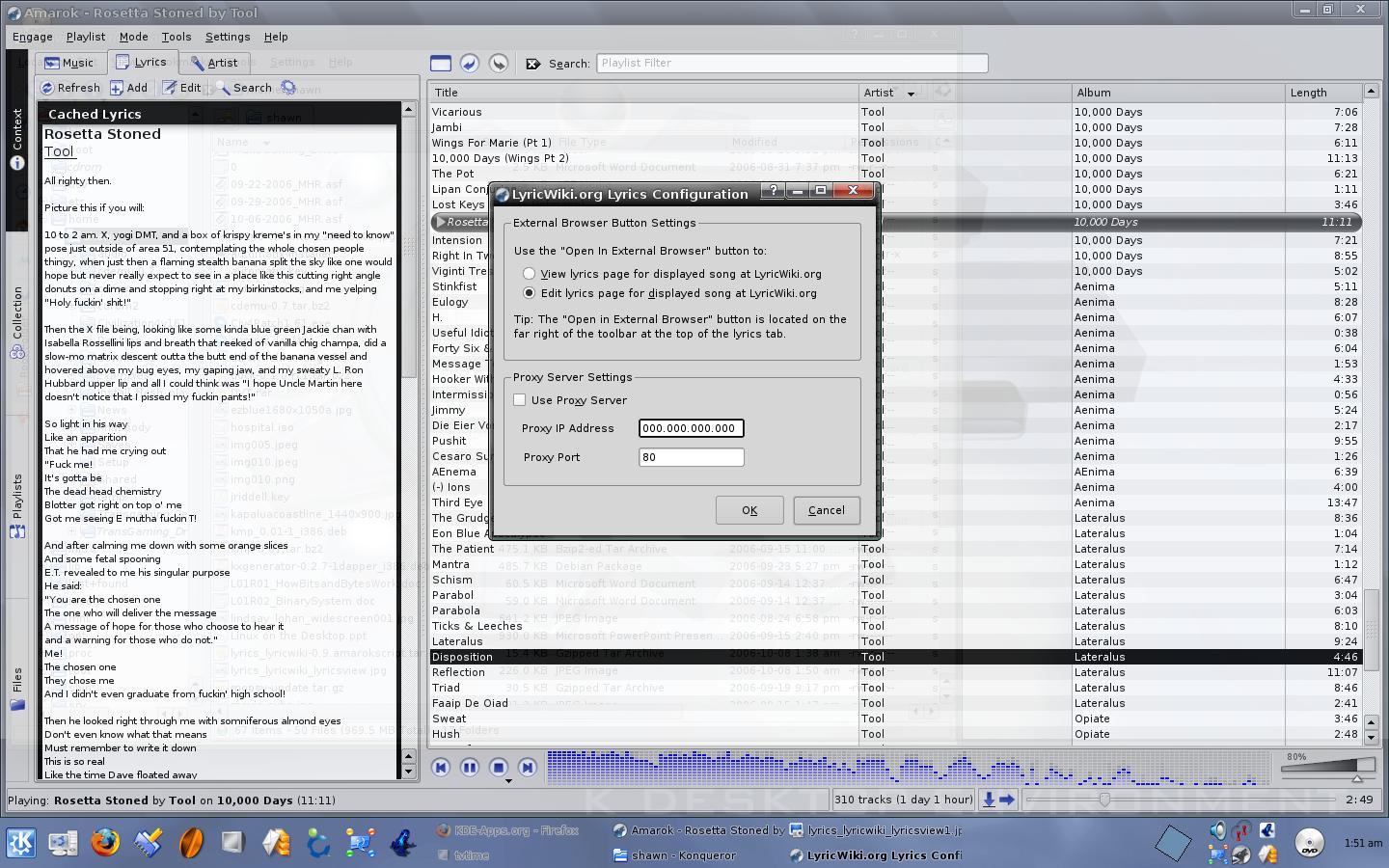Open the KDE K menu
The width and height of the screenshot is (1389, 868).
(20, 843)
